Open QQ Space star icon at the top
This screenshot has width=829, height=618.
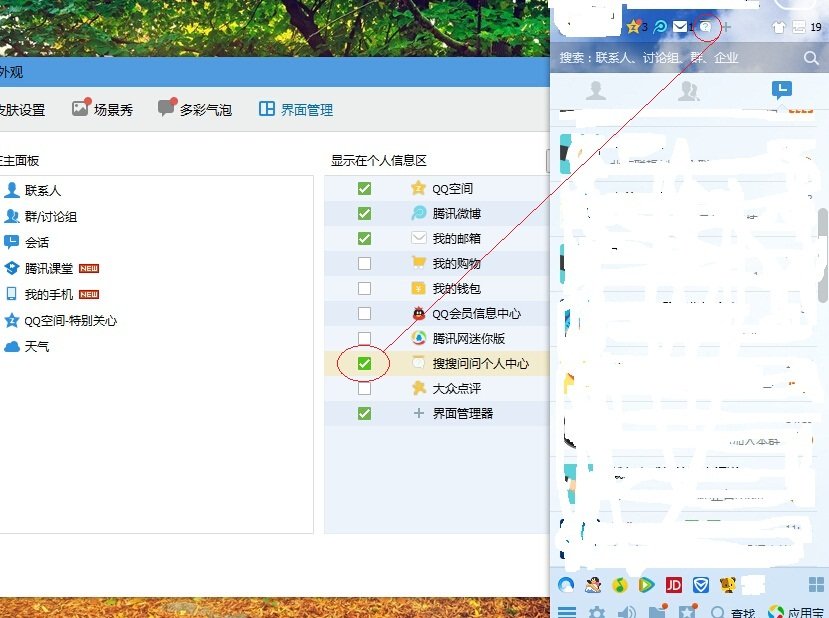(x=633, y=26)
